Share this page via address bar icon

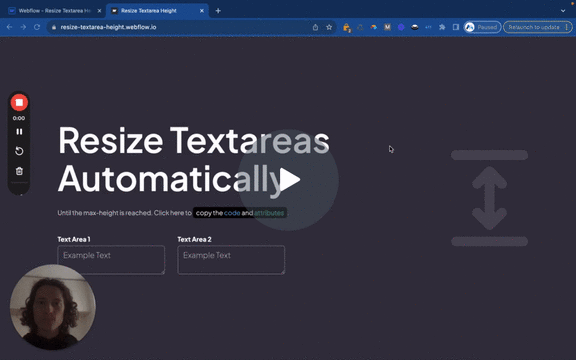coord(315,27)
